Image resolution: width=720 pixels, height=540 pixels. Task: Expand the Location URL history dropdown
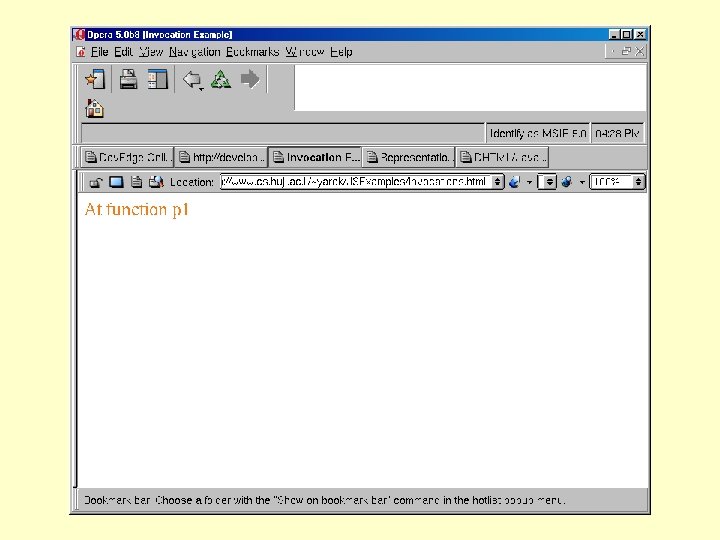click(497, 182)
